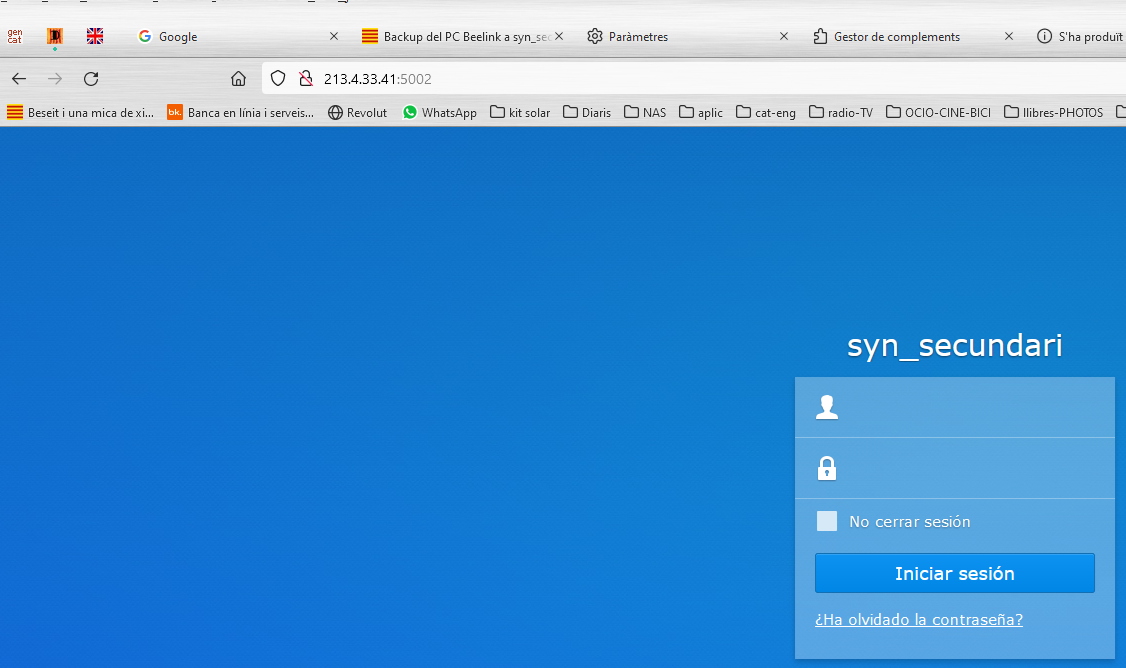Image resolution: width=1126 pixels, height=668 pixels.
Task: Click the tracking protection shield icon
Action: 279,78
